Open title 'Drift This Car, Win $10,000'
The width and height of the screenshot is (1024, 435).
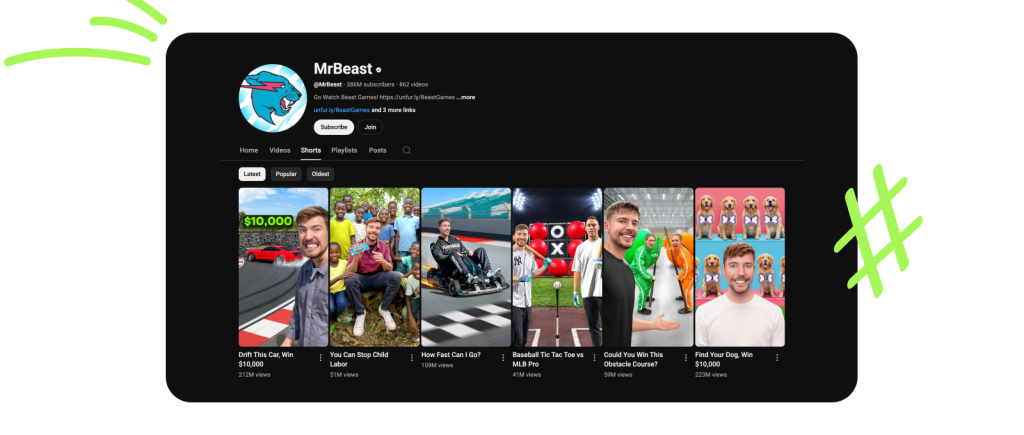[266, 359]
